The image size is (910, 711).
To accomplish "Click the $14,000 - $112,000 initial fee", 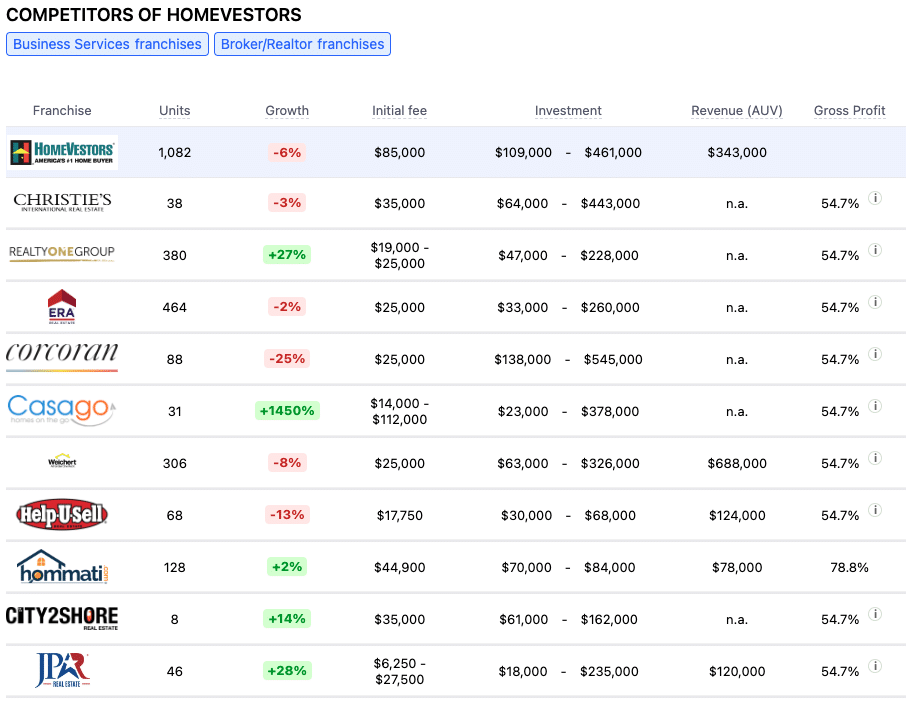I will [399, 411].
